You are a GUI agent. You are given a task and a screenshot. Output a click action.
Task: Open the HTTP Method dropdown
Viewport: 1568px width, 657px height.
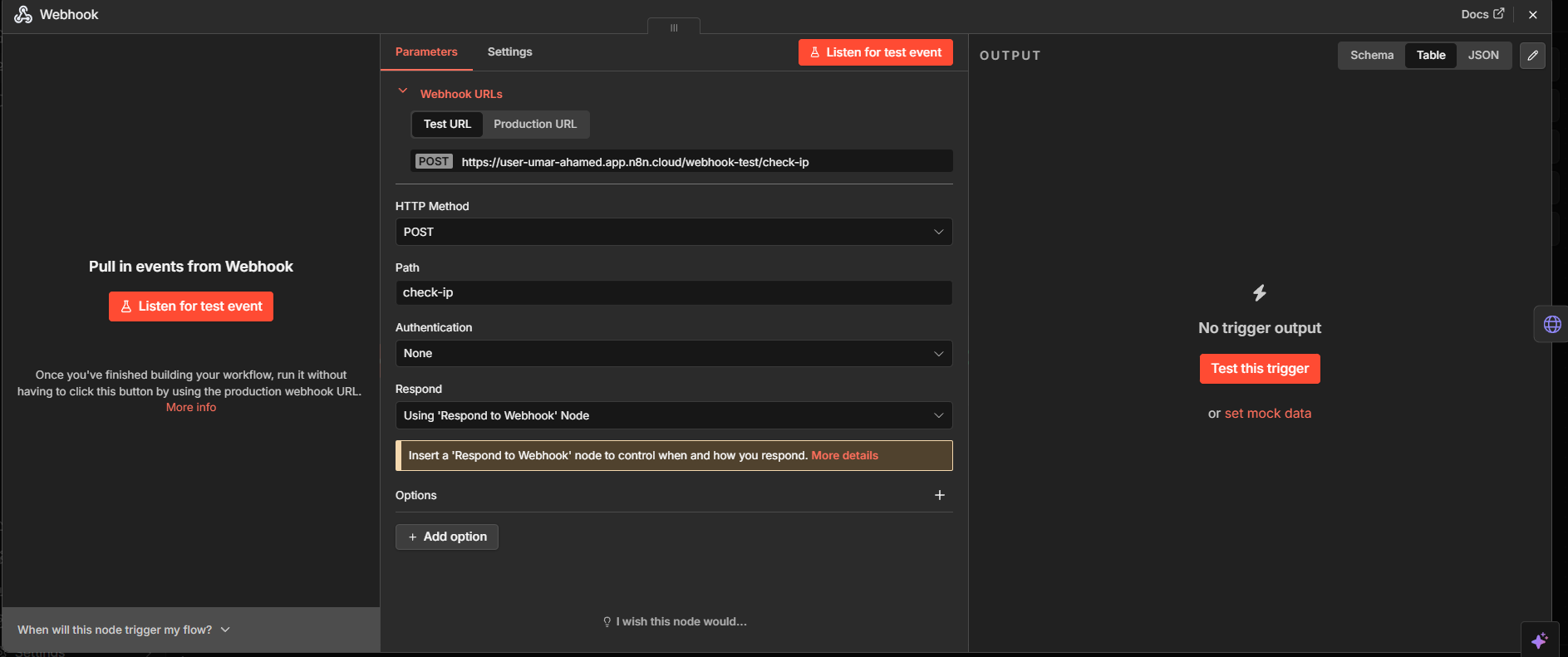pos(674,232)
